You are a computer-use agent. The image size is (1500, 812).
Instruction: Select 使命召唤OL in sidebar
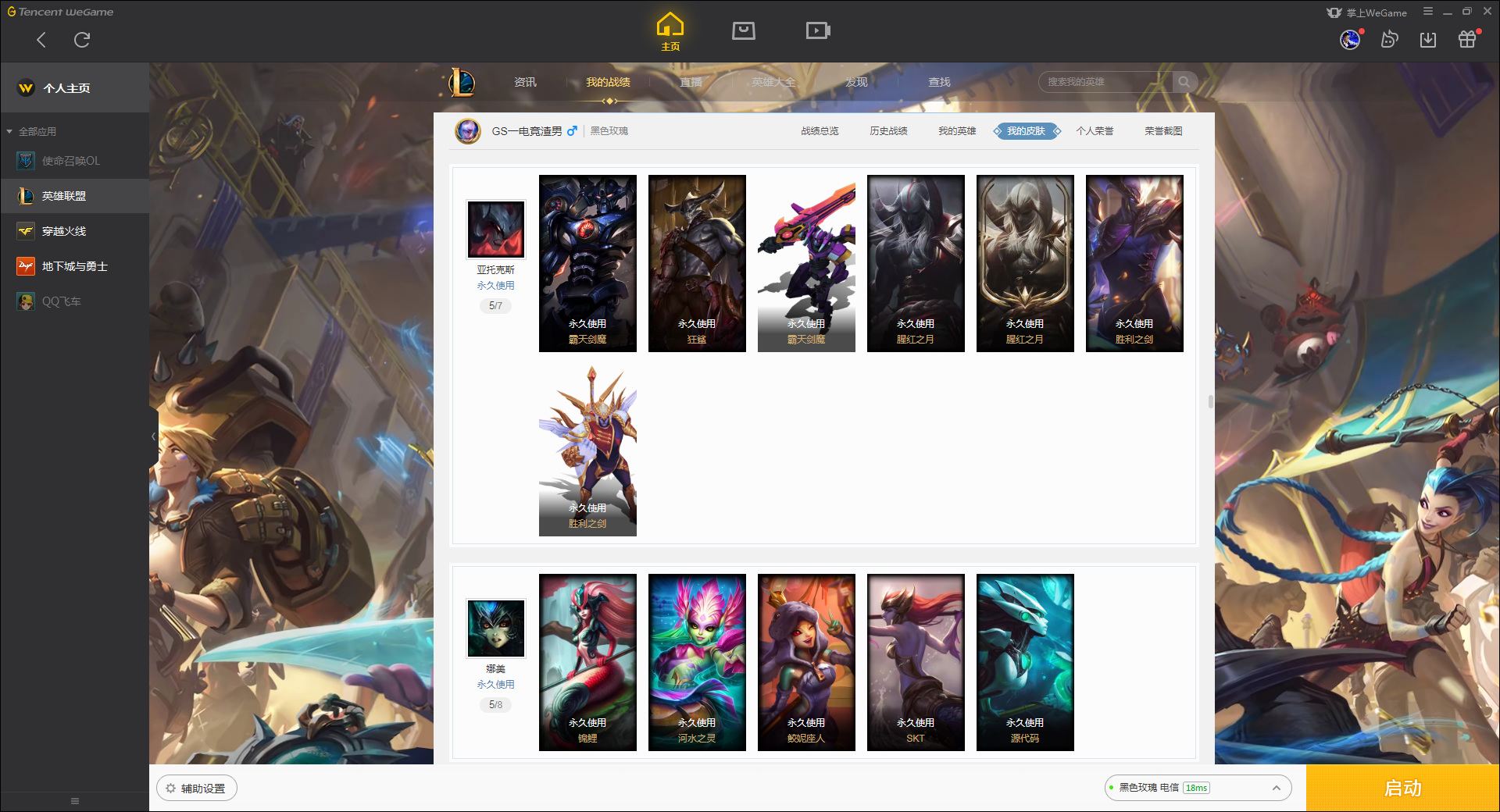[74, 161]
